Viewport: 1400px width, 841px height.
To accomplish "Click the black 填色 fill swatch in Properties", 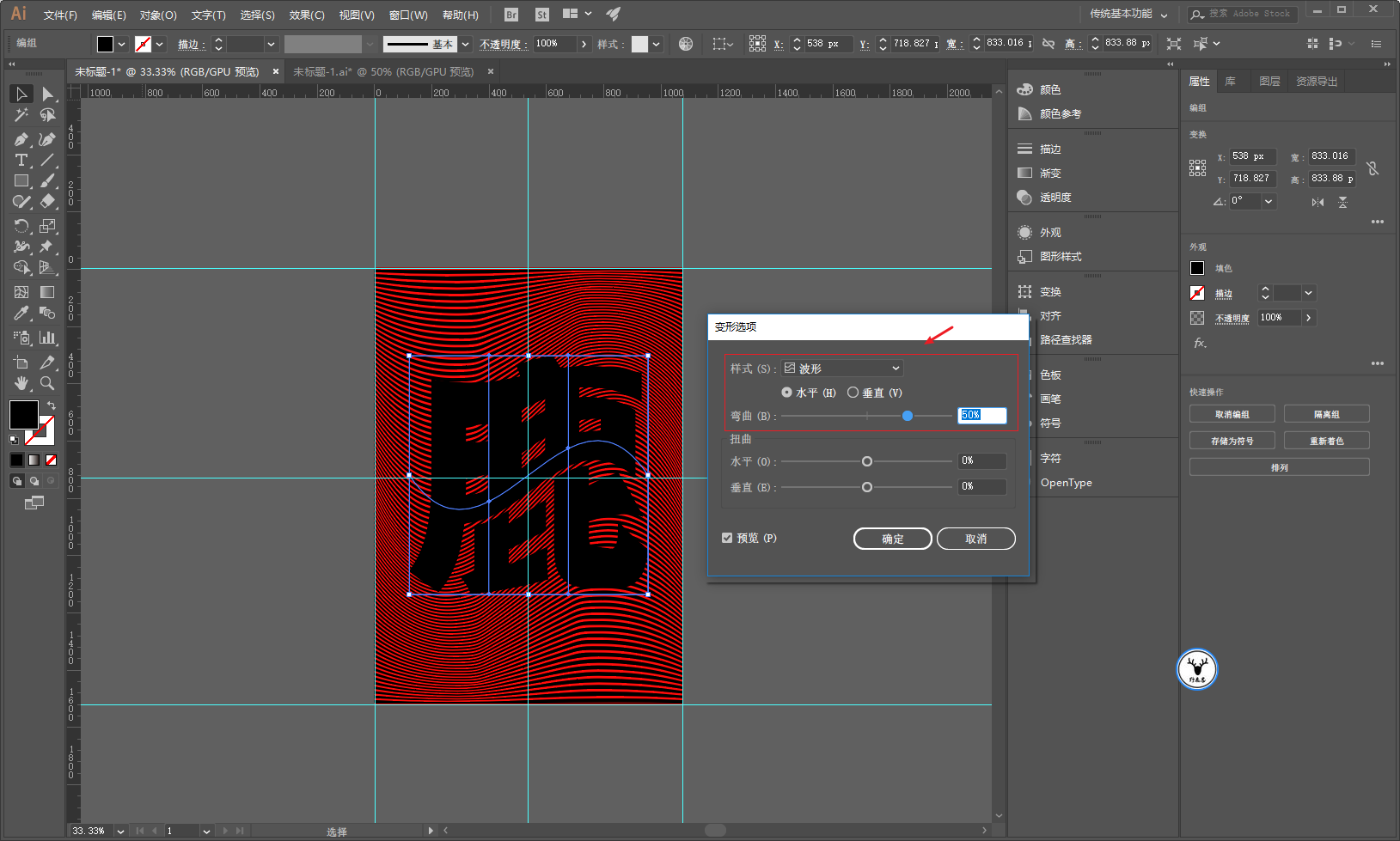I will click(x=1197, y=268).
